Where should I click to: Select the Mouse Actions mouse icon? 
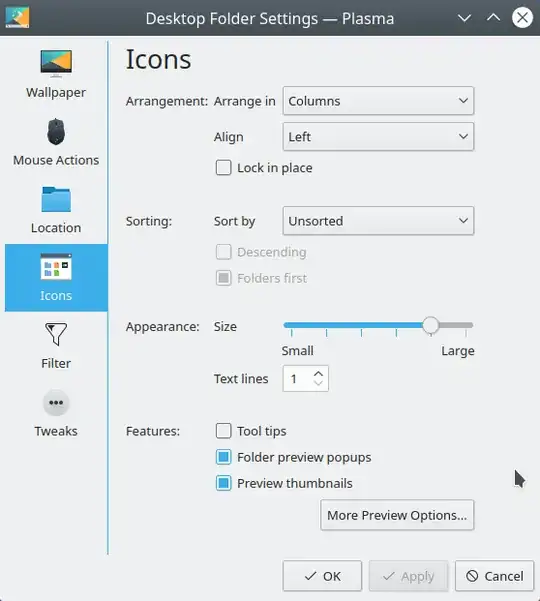[x=56, y=131]
